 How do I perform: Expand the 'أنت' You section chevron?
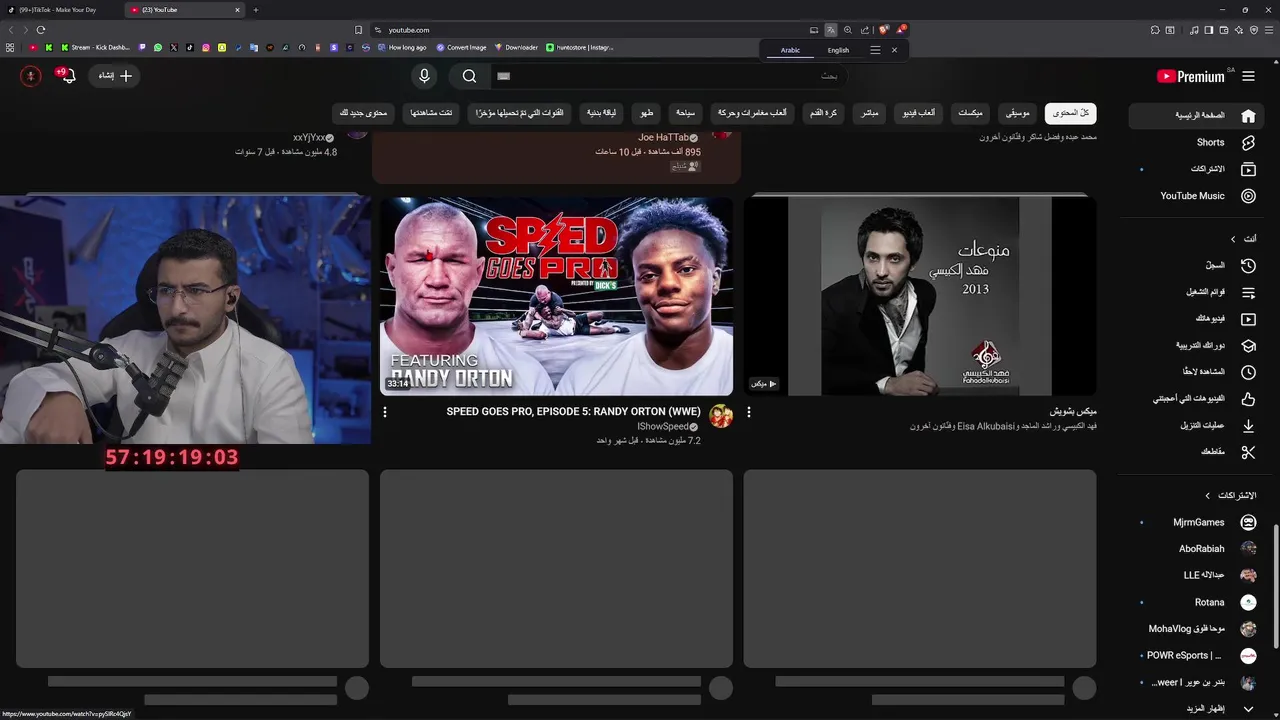1233,239
